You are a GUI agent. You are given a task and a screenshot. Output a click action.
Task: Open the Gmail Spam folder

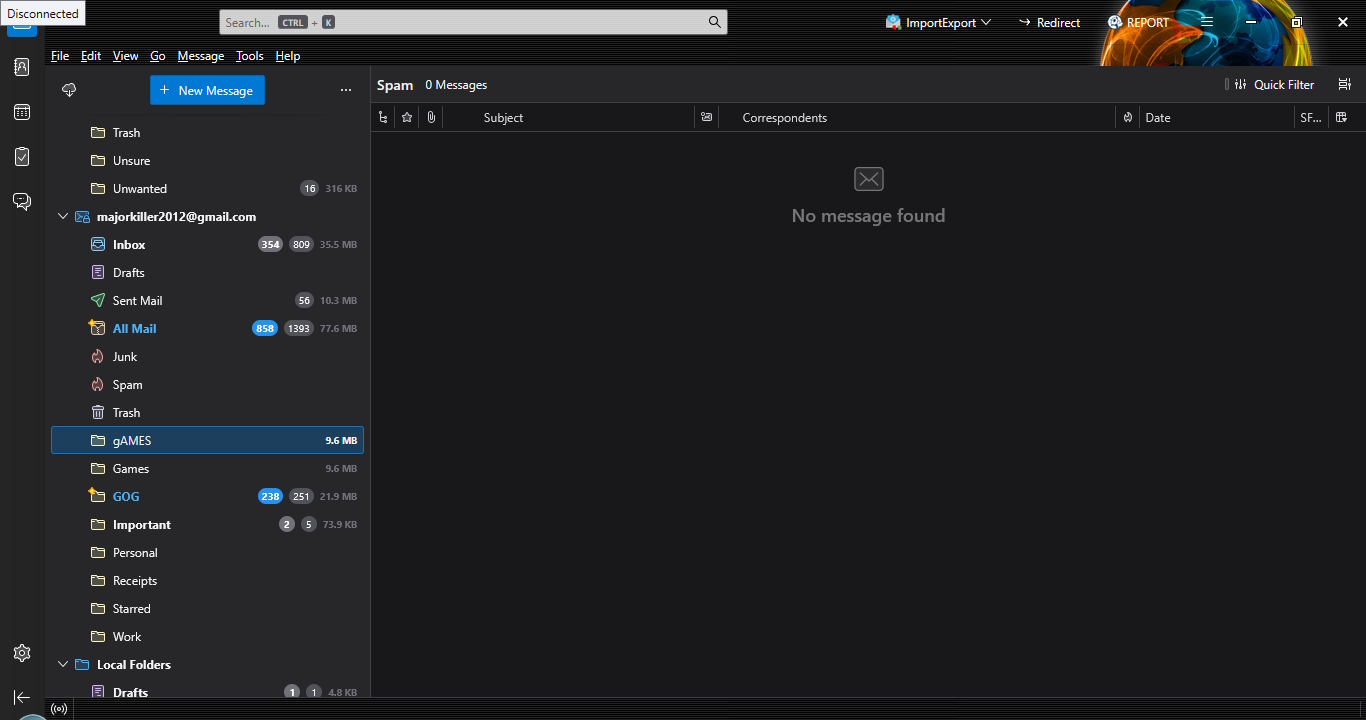(207, 385)
